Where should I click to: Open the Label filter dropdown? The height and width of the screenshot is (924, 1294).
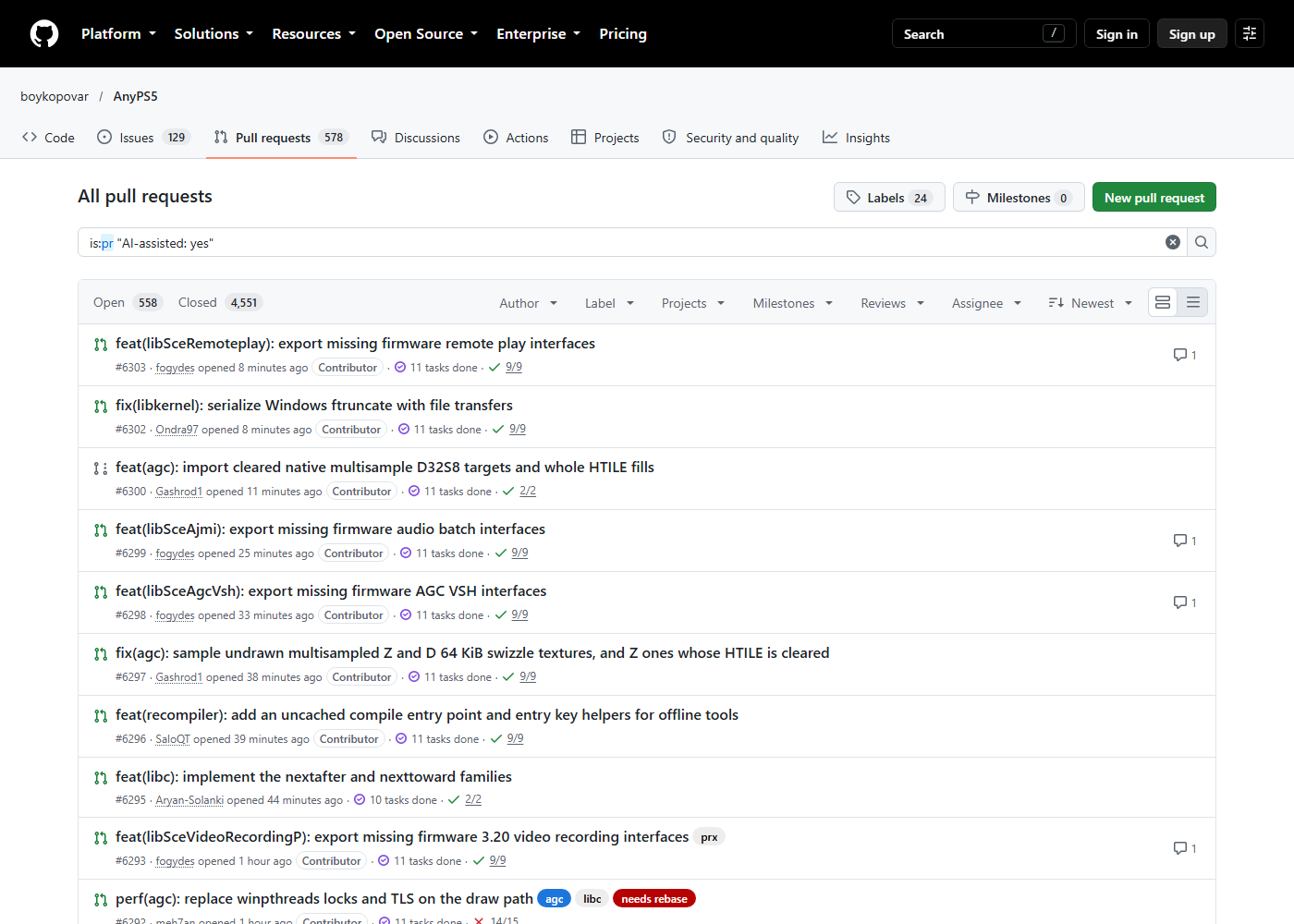coord(610,303)
